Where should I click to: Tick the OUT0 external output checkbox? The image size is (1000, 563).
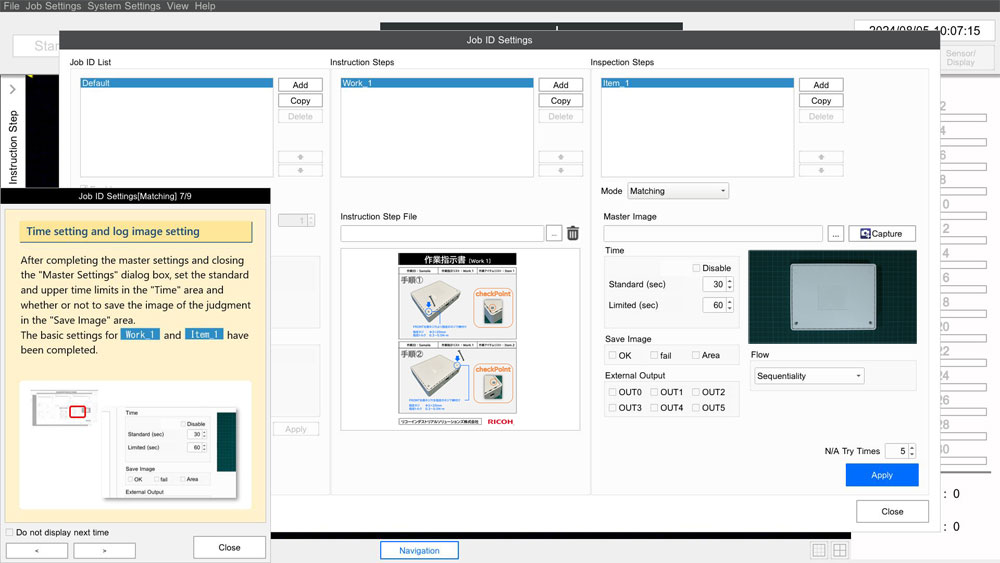tap(613, 392)
